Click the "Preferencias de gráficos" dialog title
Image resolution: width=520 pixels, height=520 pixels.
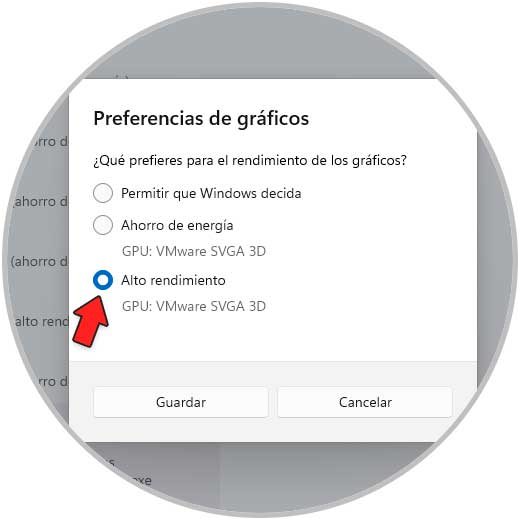click(201, 119)
